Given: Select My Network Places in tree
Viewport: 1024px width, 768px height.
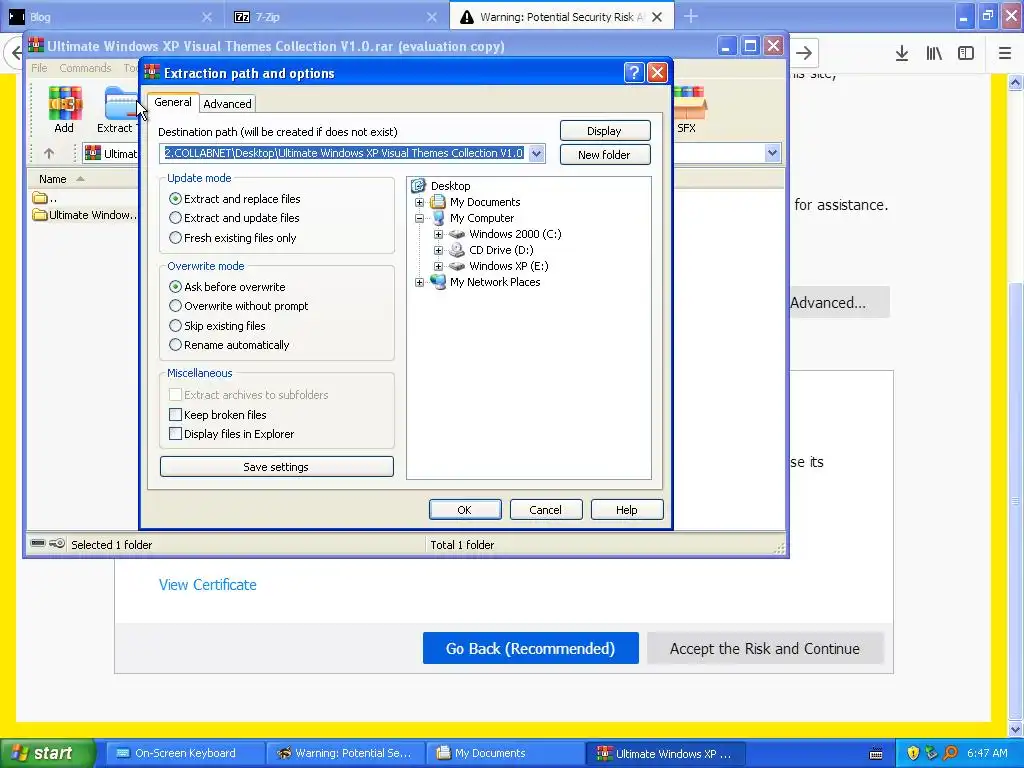Looking at the screenshot, I should click(495, 282).
